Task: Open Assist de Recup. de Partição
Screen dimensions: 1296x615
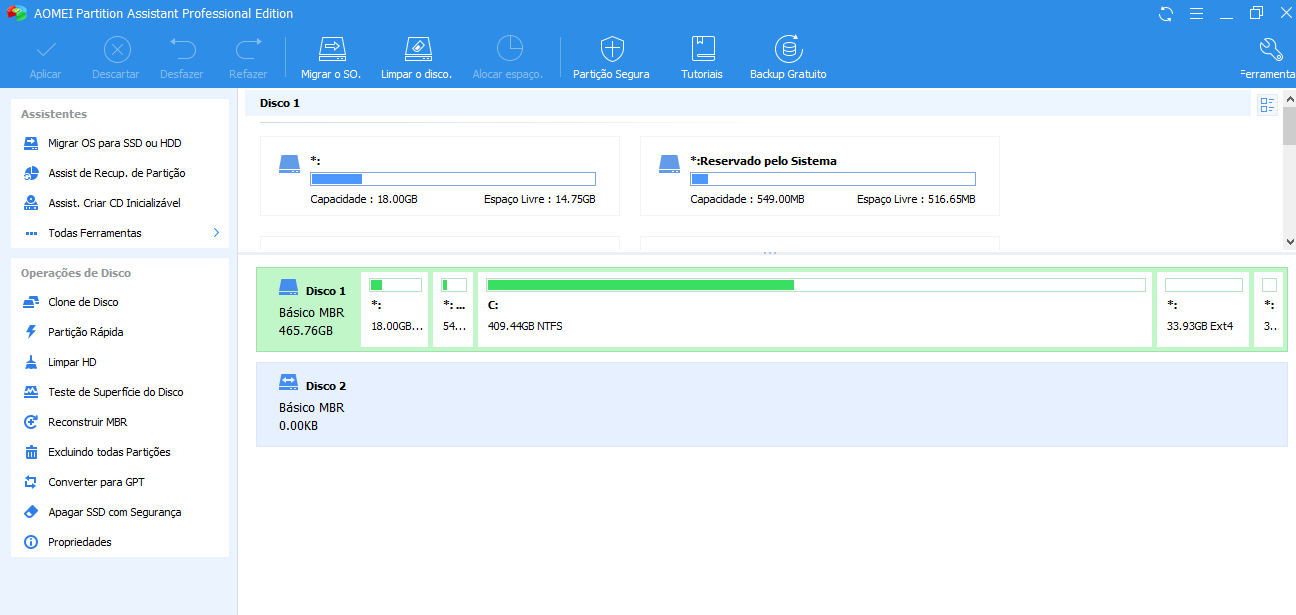Action: coord(120,173)
